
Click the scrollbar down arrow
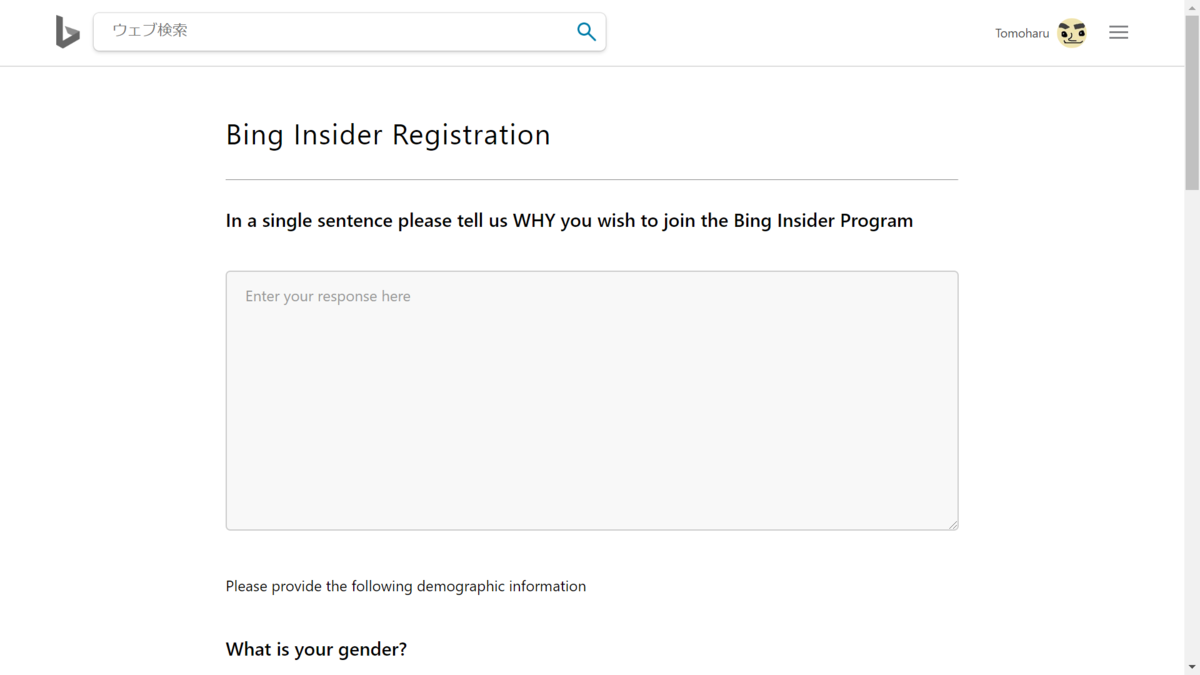pyautogui.click(x=1192, y=667)
